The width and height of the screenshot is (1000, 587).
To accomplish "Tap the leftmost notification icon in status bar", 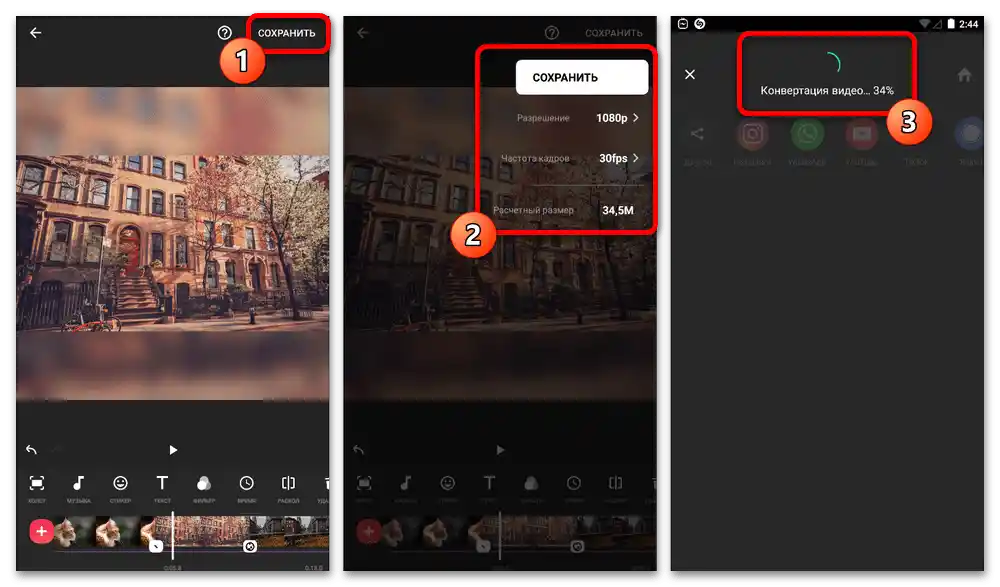I will click(683, 24).
